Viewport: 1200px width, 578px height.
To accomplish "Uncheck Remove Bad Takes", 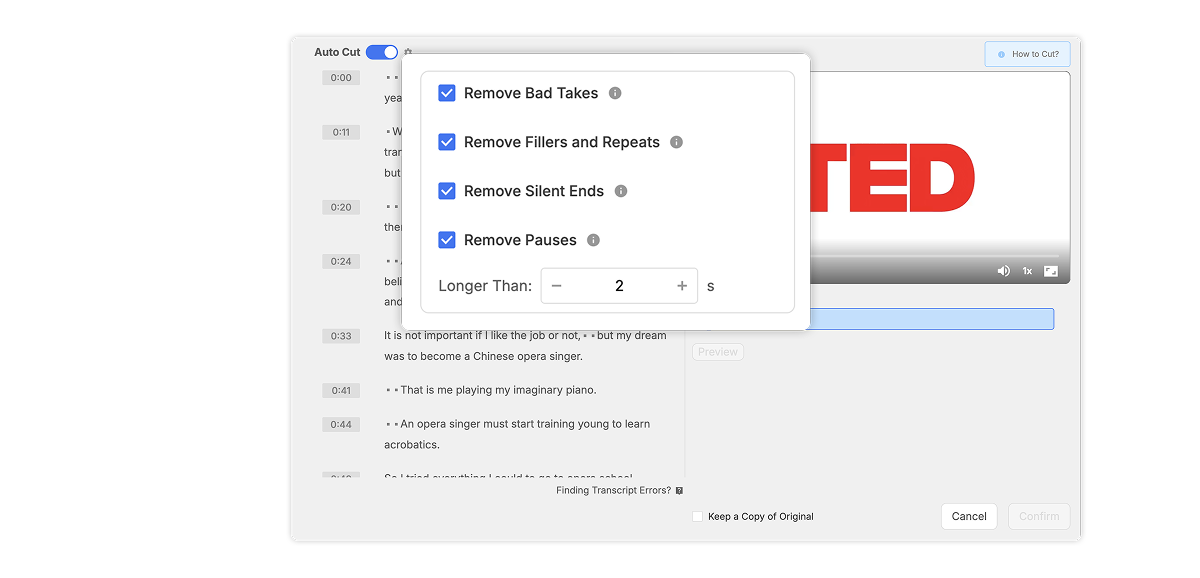I will pyautogui.click(x=446, y=93).
